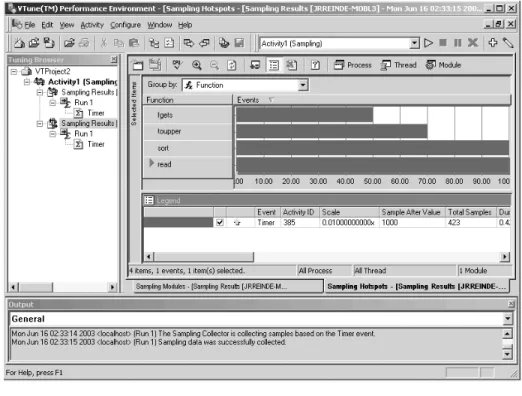Image resolution: width=522 pixels, height=396 pixels.
Task: Click the disk save icon before the activity dropdown
Action: [239, 43]
